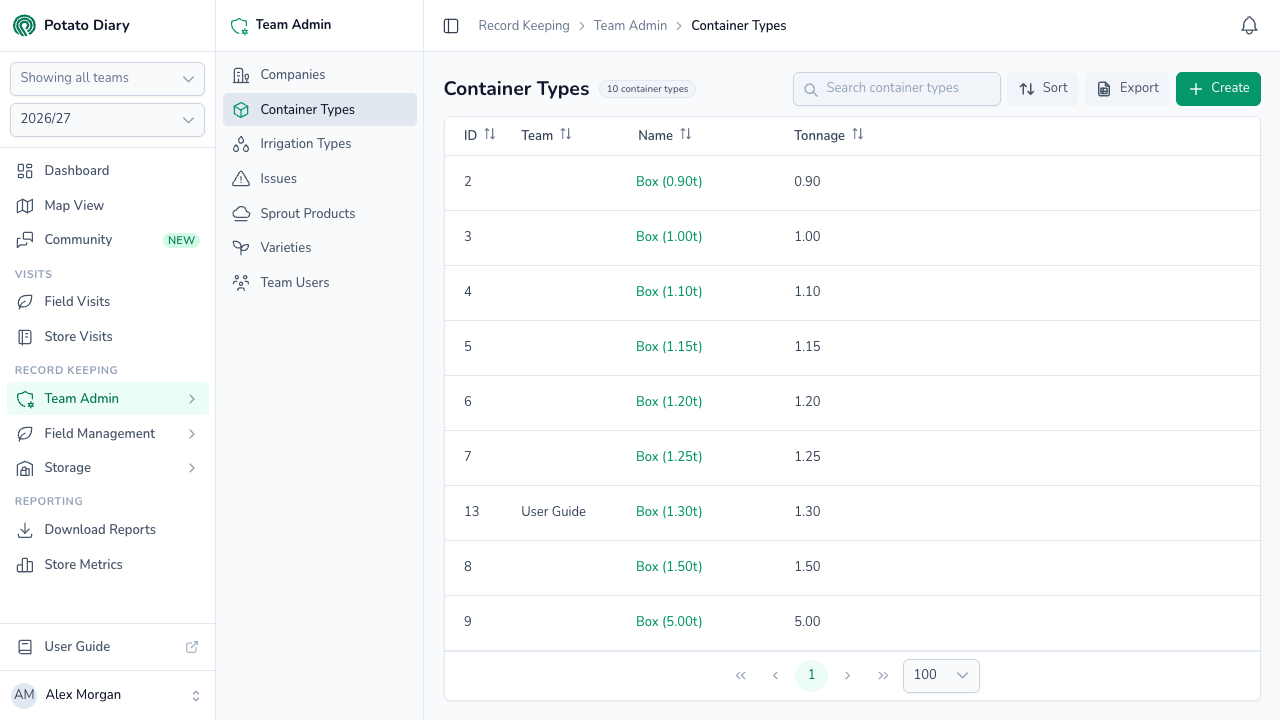Click the Search container types field
Viewport: 1280px width, 720px height.
point(897,88)
